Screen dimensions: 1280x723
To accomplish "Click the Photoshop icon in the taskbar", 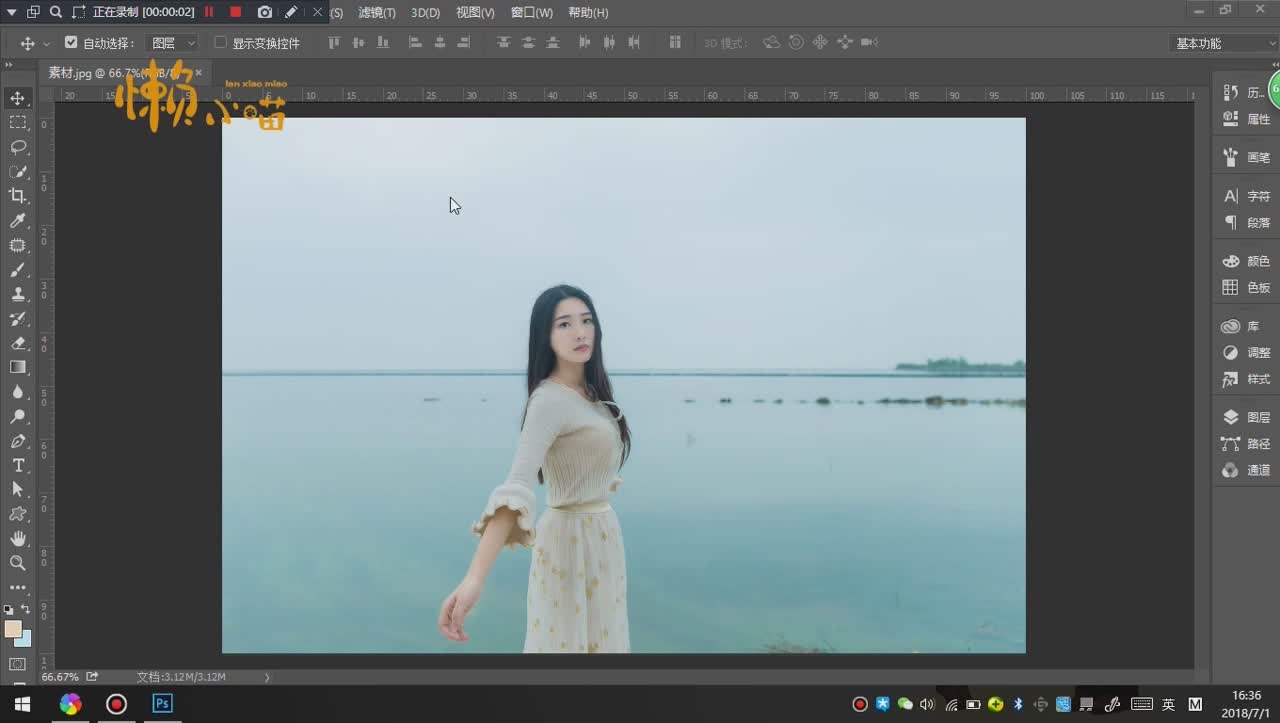I will pyautogui.click(x=162, y=704).
